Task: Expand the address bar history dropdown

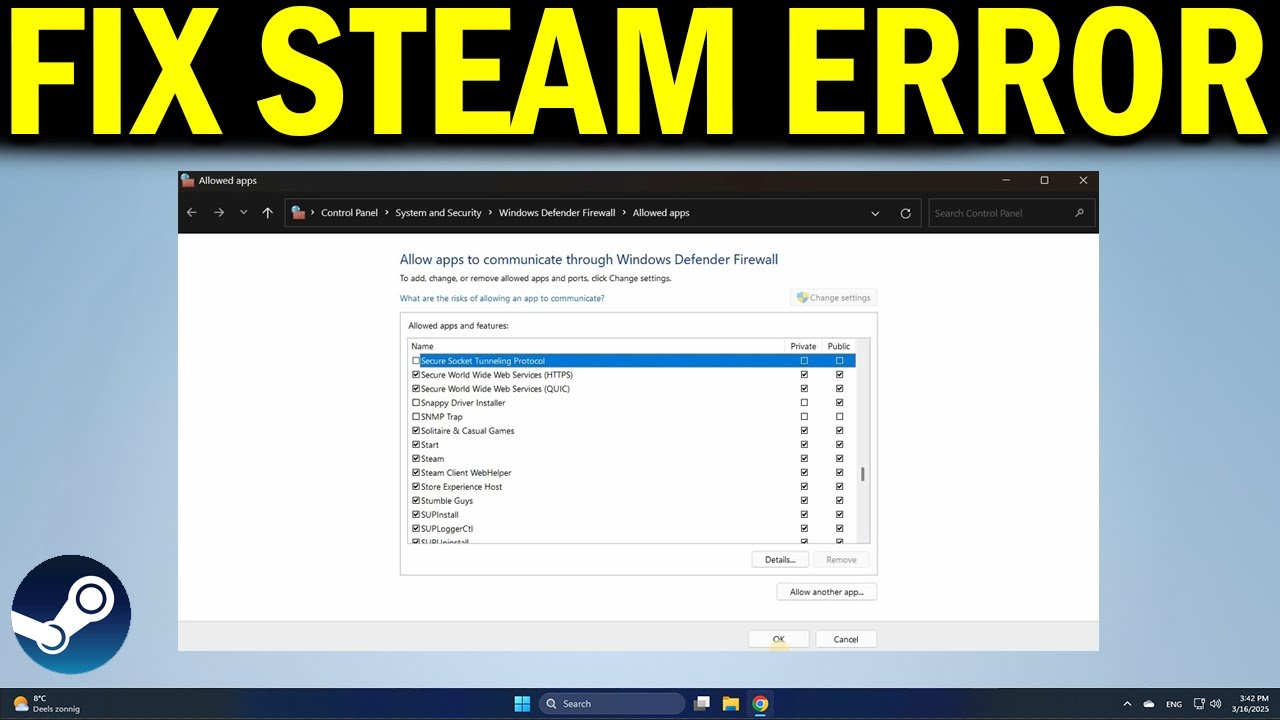Action: [x=875, y=213]
